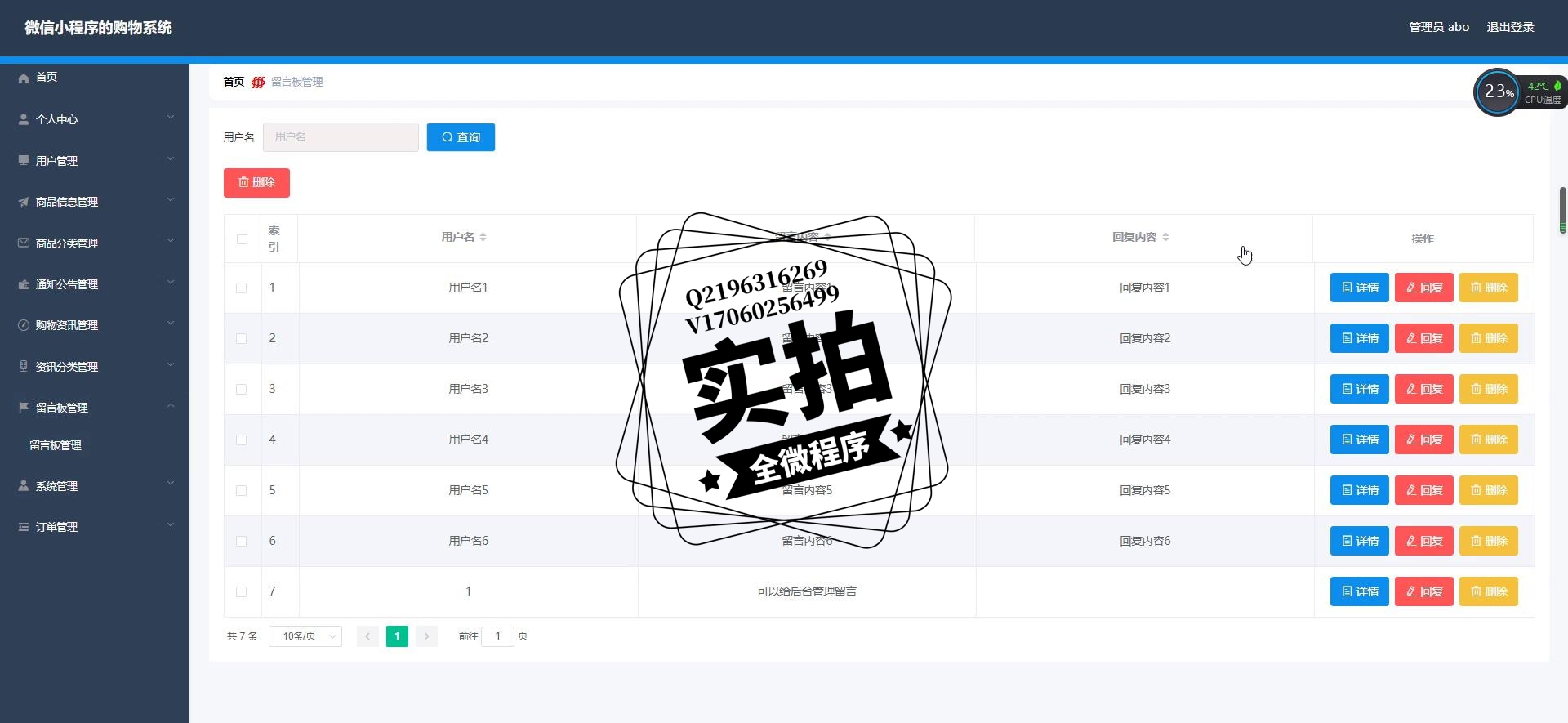1568x723 pixels.
Task: Click 回复 for row 用户名2
Action: pos(1424,338)
